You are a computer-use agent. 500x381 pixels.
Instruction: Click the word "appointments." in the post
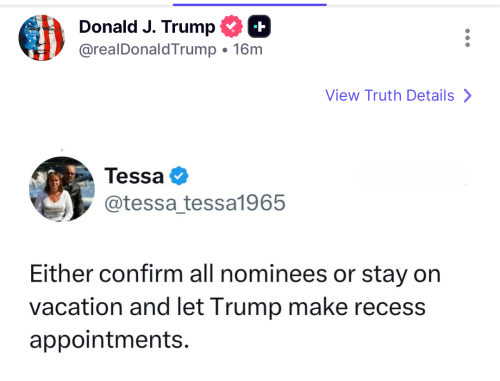pyautogui.click(x=109, y=340)
